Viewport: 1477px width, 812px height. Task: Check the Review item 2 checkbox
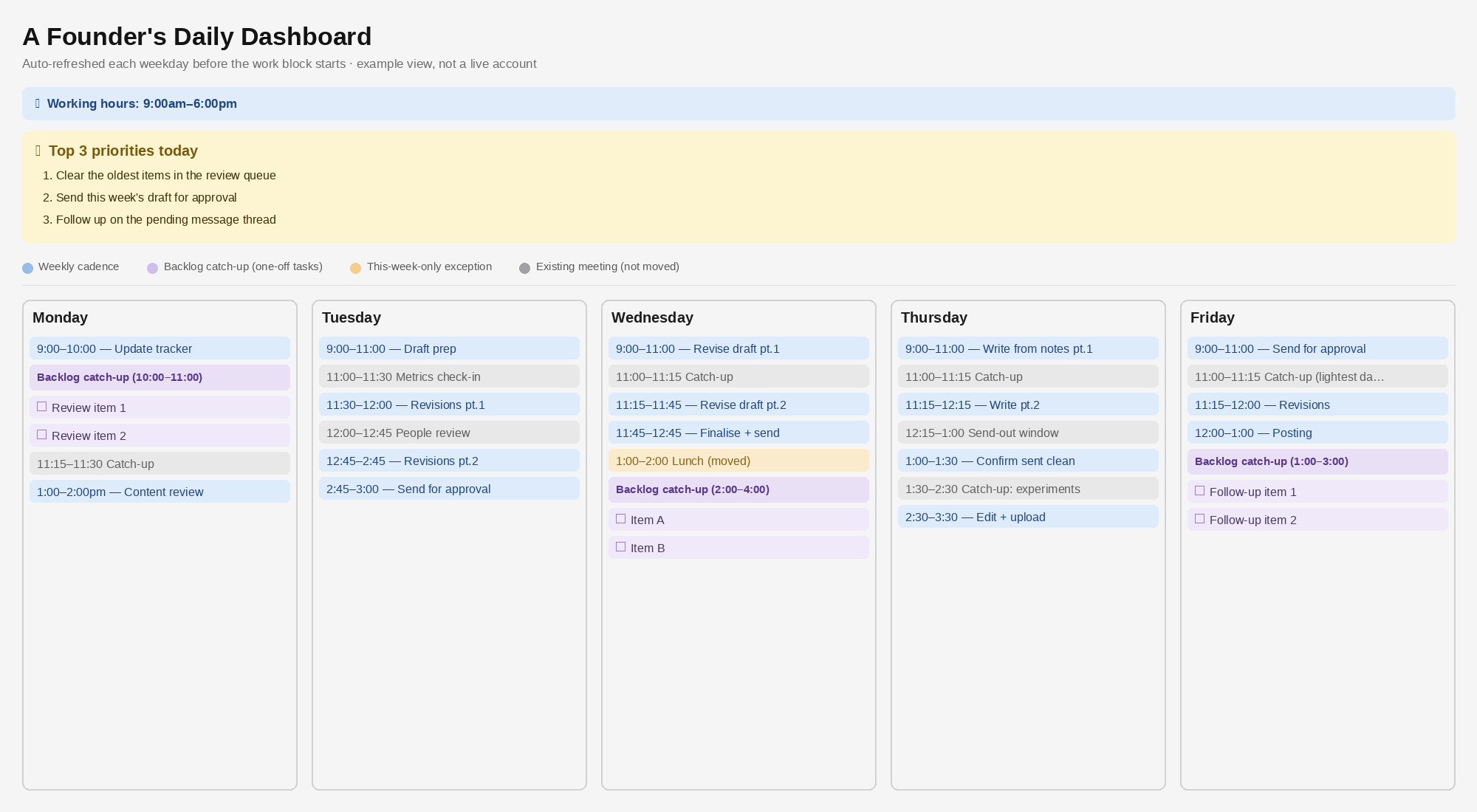[42, 435]
